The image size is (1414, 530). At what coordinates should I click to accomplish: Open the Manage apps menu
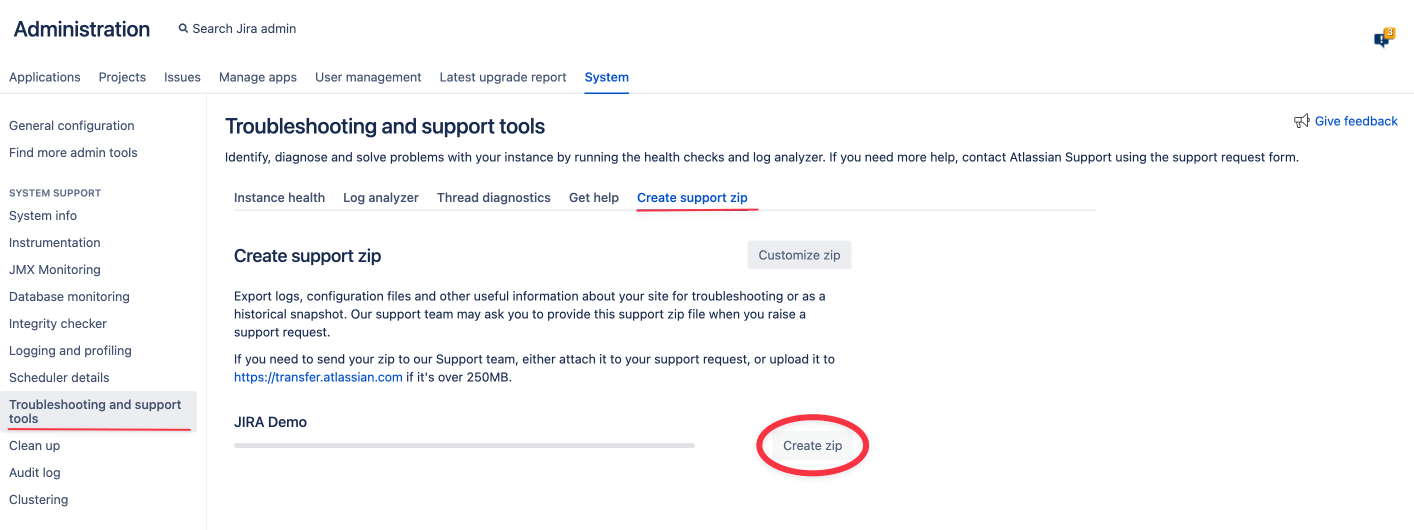point(257,77)
